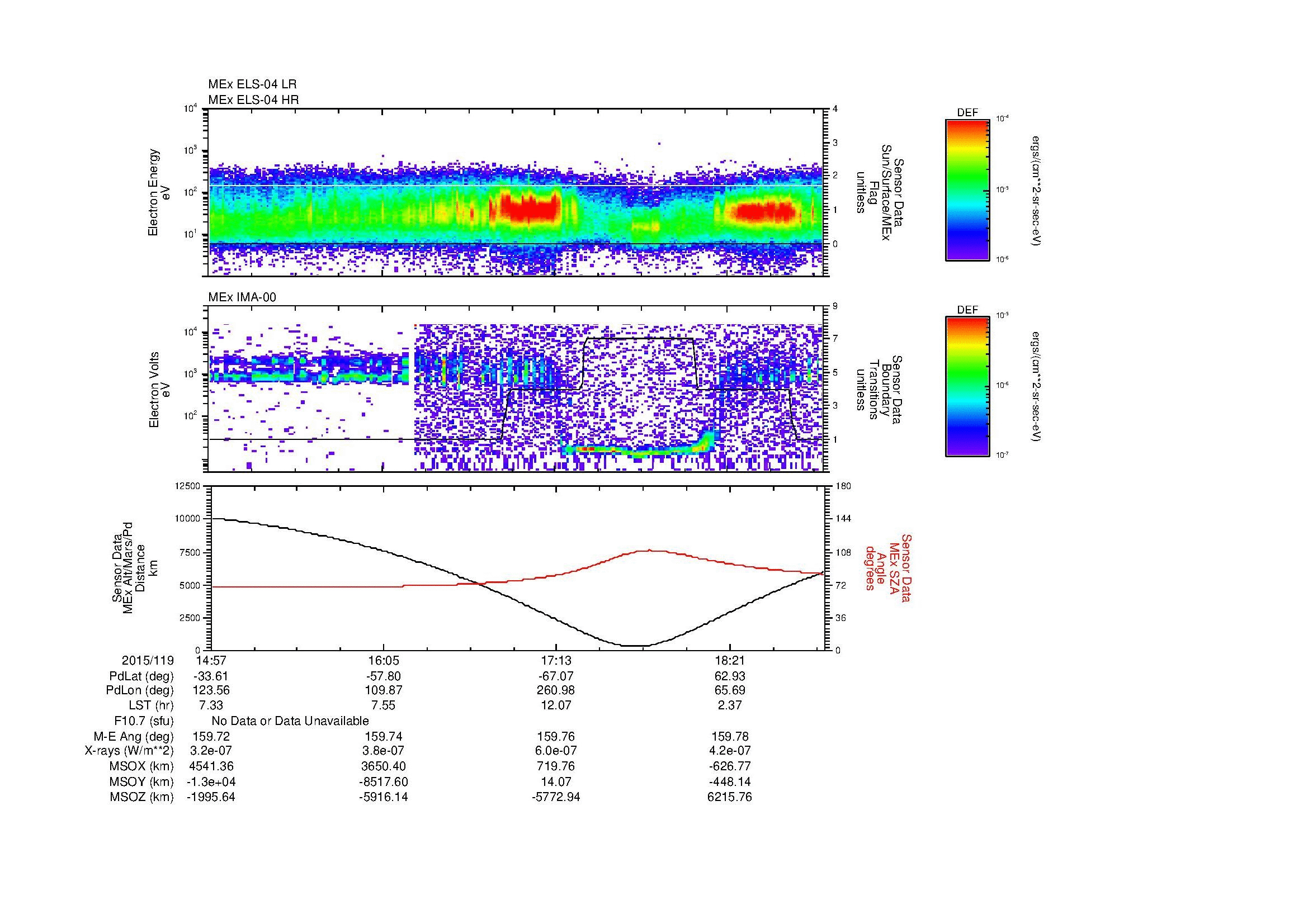
Task: Click the 'PdLon (deg)' row label
Action: pyautogui.click(x=140, y=690)
